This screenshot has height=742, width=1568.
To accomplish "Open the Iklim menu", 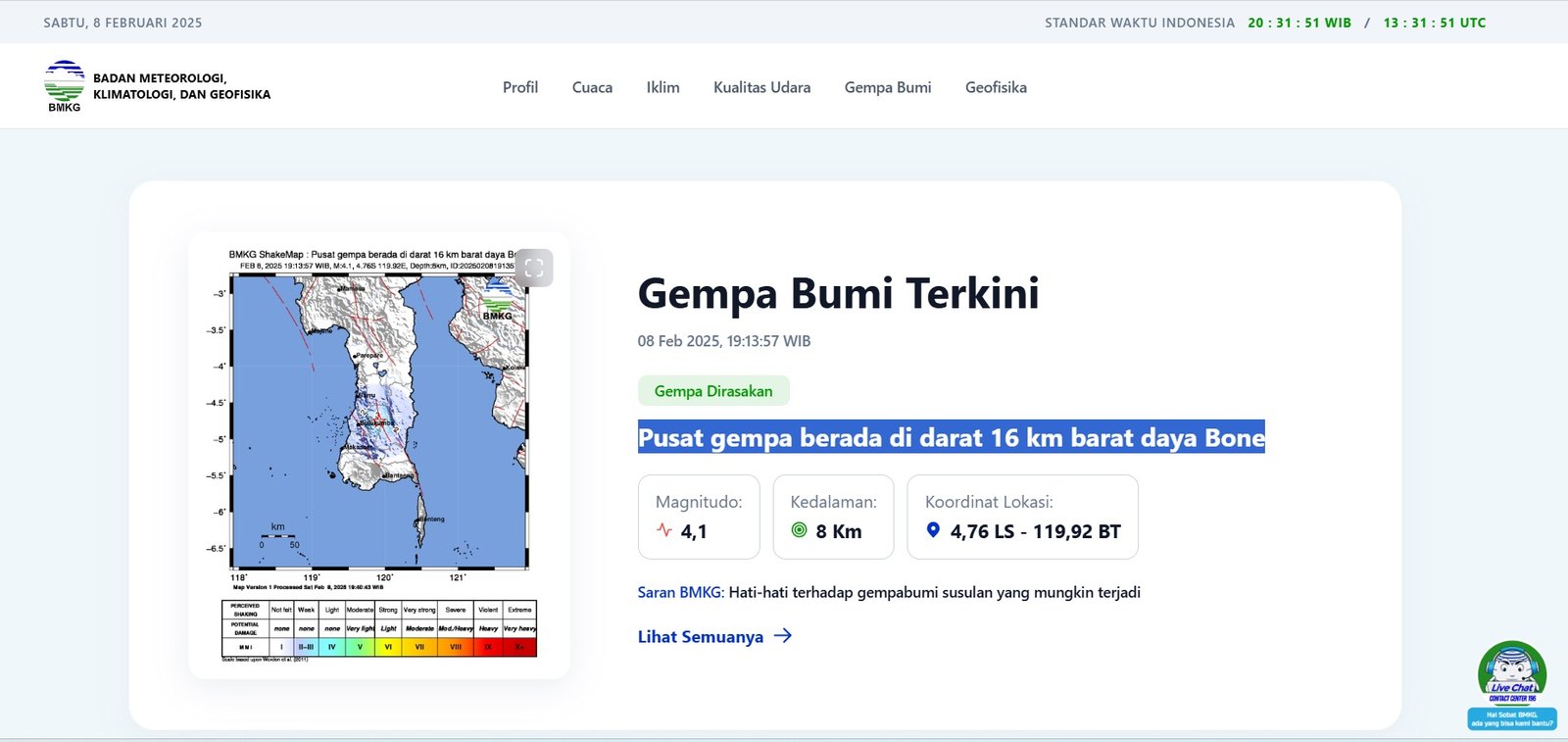I will [x=662, y=87].
